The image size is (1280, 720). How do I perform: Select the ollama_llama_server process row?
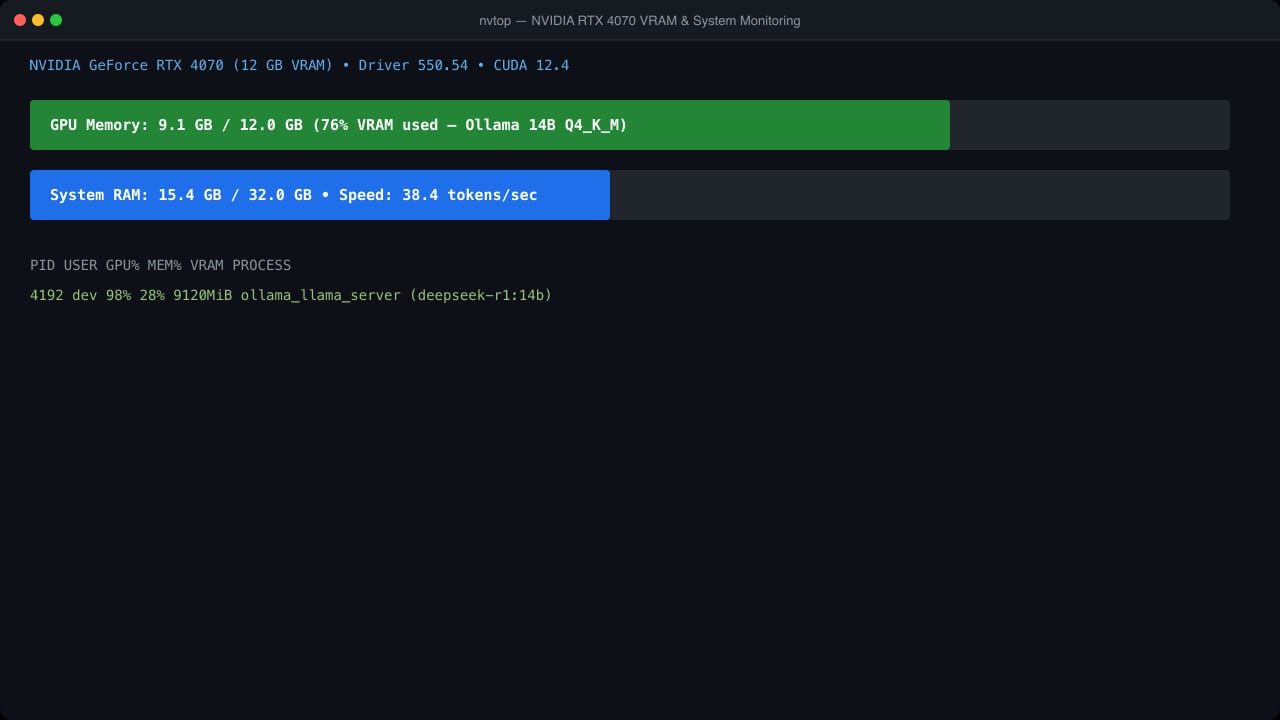tap(291, 296)
